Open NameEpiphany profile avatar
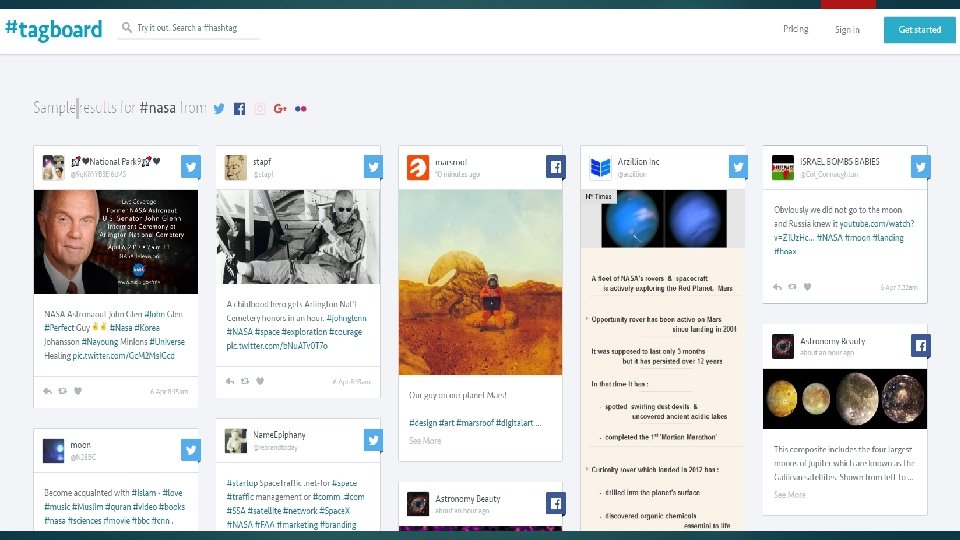Image resolution: width=960 pixels, height=540 pixels. tap(236, 441)
